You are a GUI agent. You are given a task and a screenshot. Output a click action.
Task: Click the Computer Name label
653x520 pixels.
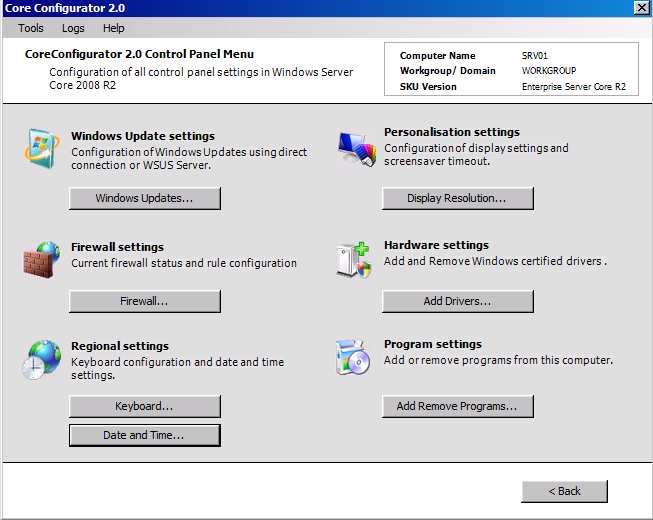(437, 56)
